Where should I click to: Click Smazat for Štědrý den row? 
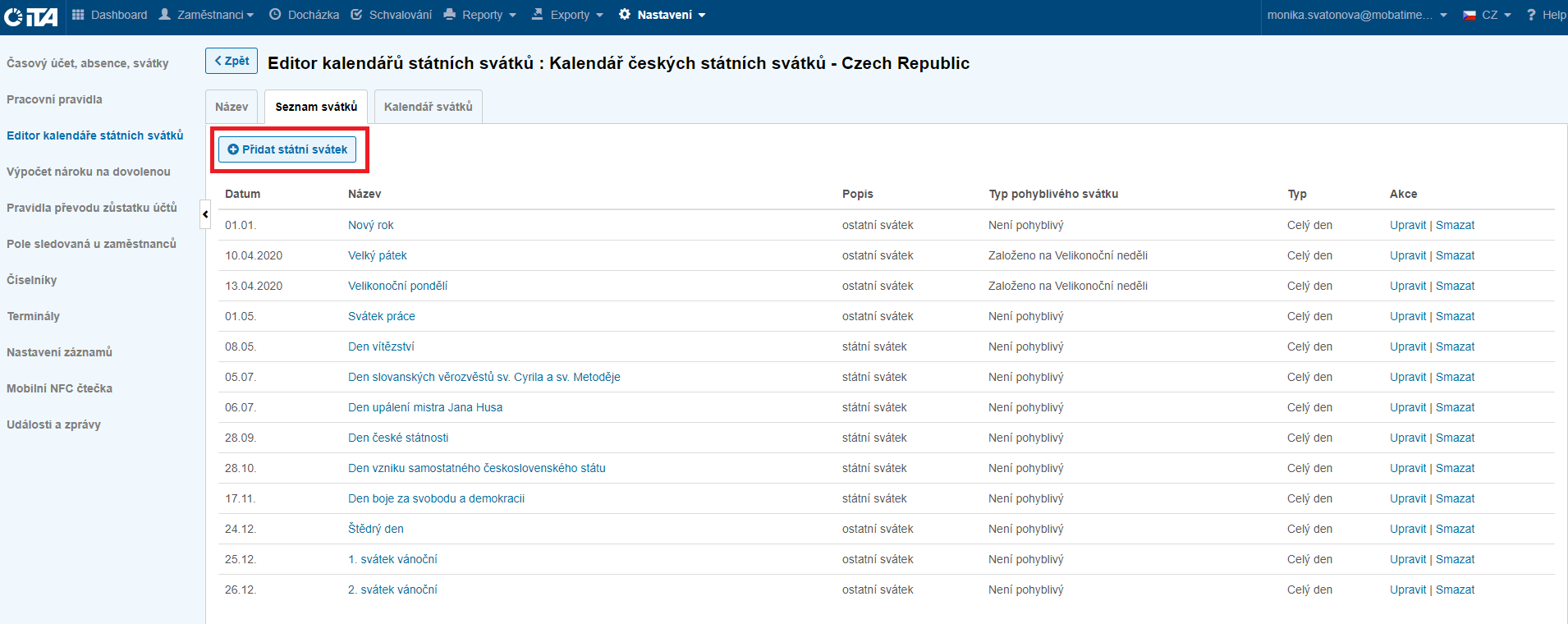click(1455, 529)
